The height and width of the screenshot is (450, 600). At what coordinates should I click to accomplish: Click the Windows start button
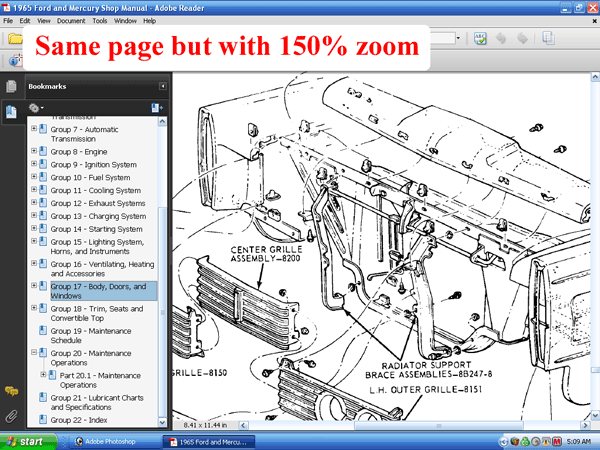[x=28, y=442]
